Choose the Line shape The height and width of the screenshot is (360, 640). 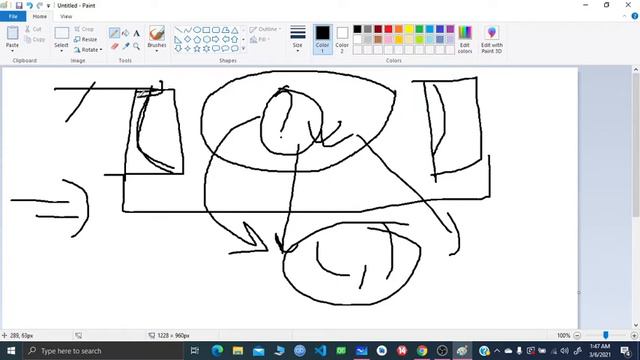click(178, 30)
